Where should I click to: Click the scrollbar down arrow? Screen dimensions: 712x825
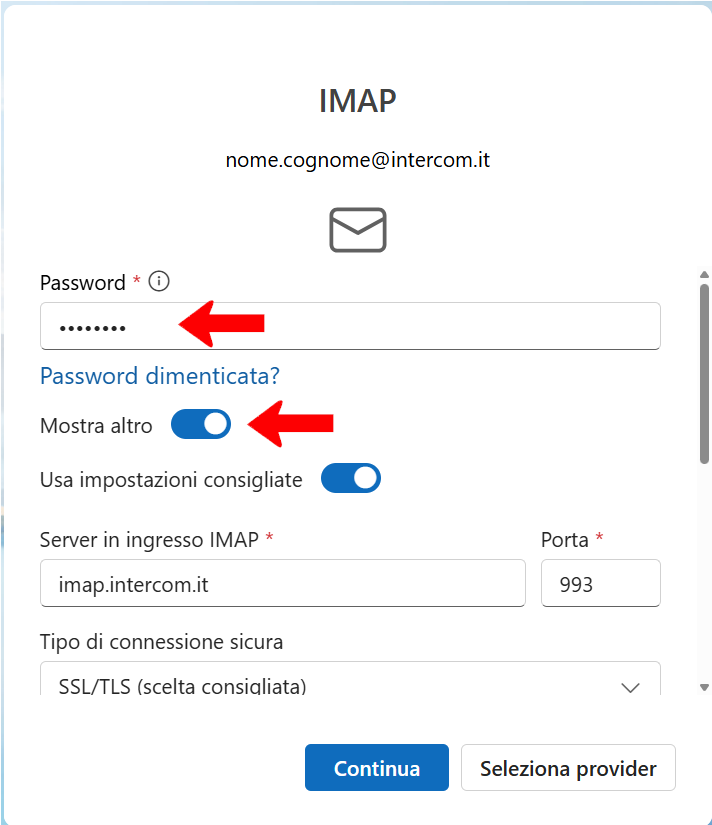click(704, 687)
